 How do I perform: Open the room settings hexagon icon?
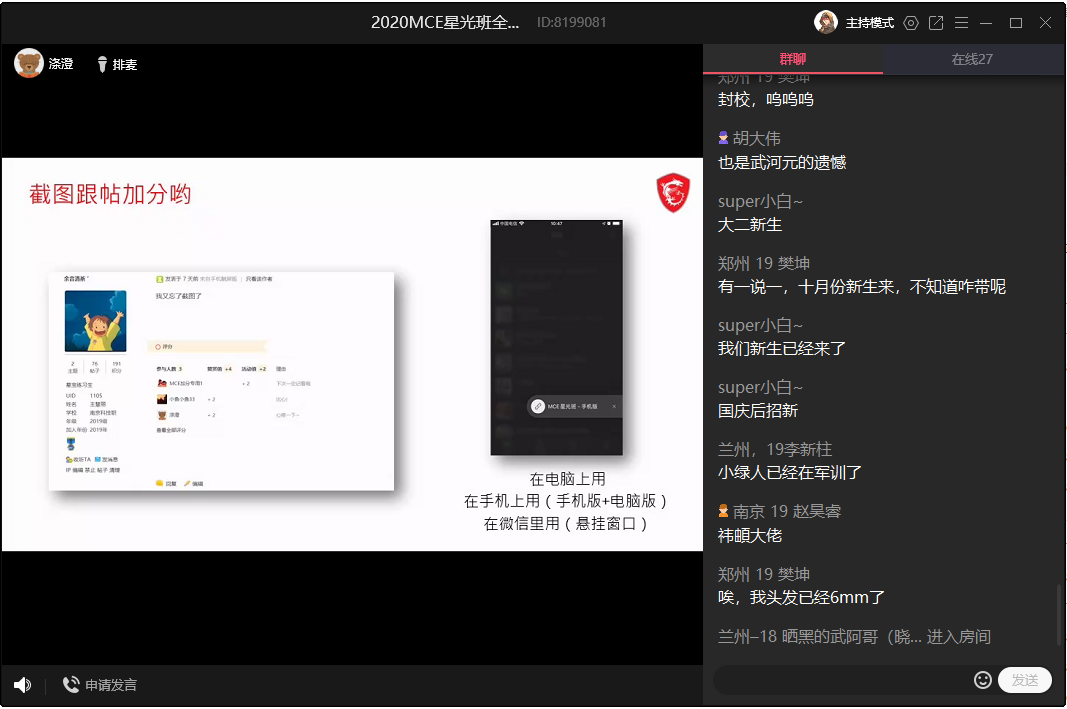[910, 23]
